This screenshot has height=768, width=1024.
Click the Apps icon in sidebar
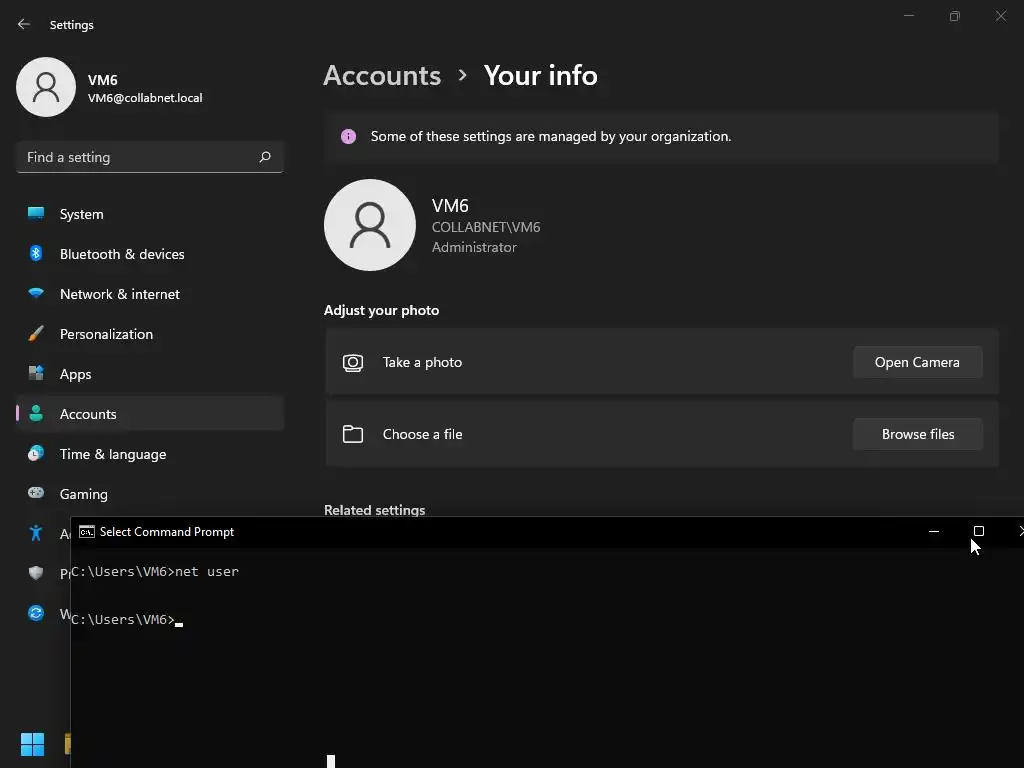[x=36, y=373]
